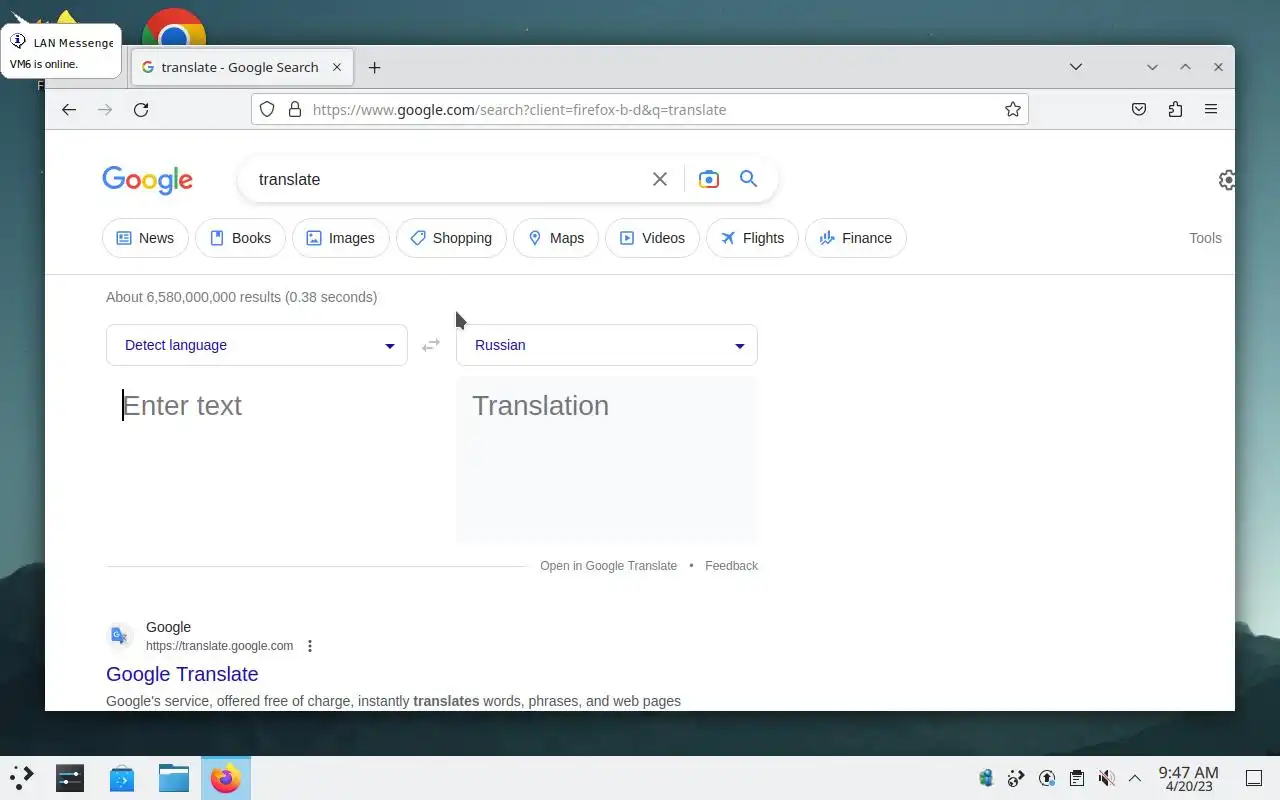The width and height of the screenshot is (1280, 800).
Task: Submit search with the magnifying glass icon
Action: point(748,179)
